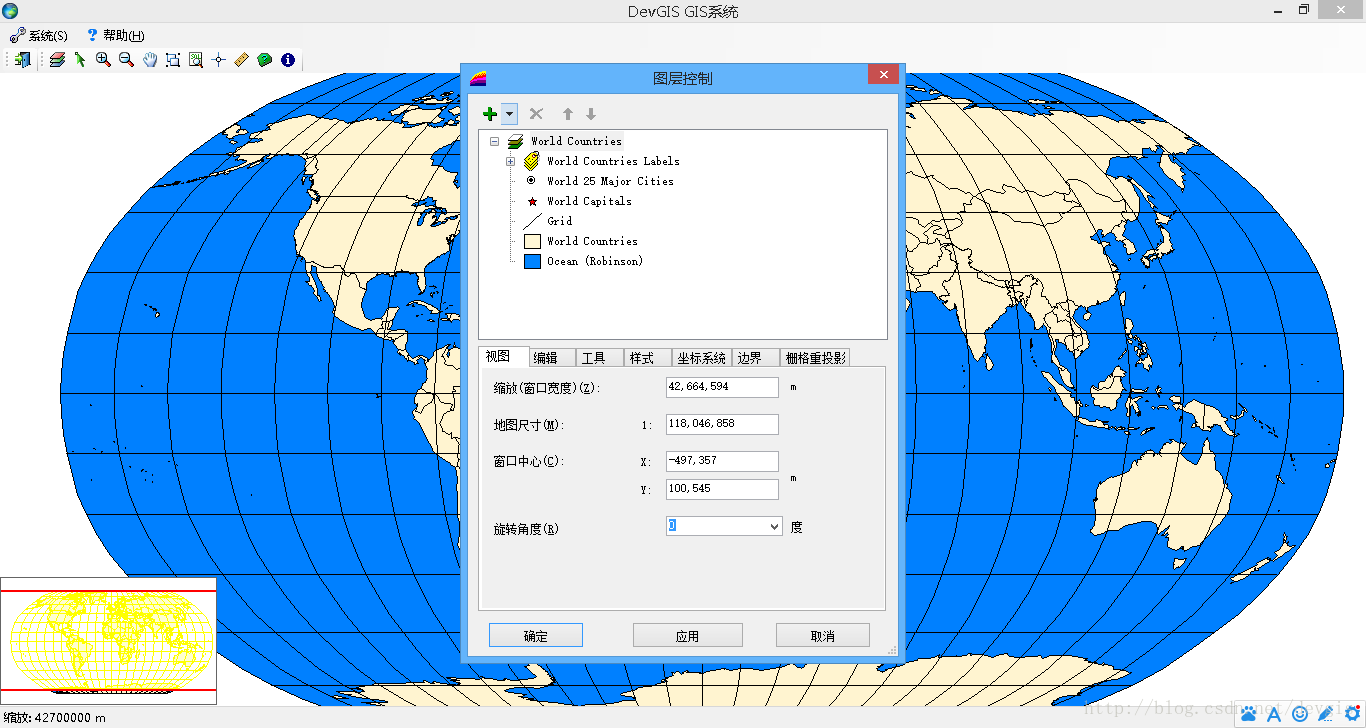1366x728 pixels.
Task: Open the add layer dropdown arrow
Action: (510, 114)
